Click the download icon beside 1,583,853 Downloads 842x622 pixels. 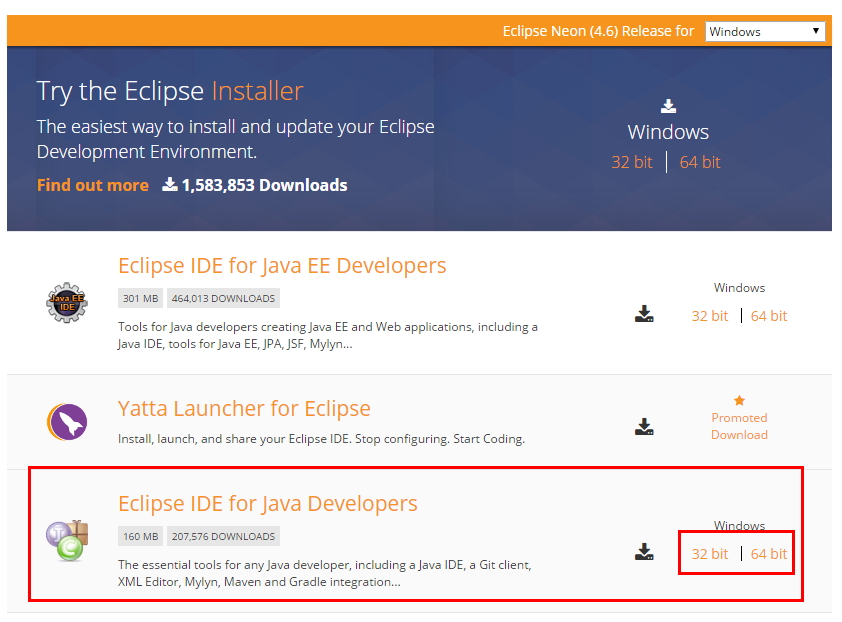(x=170, y=184)
